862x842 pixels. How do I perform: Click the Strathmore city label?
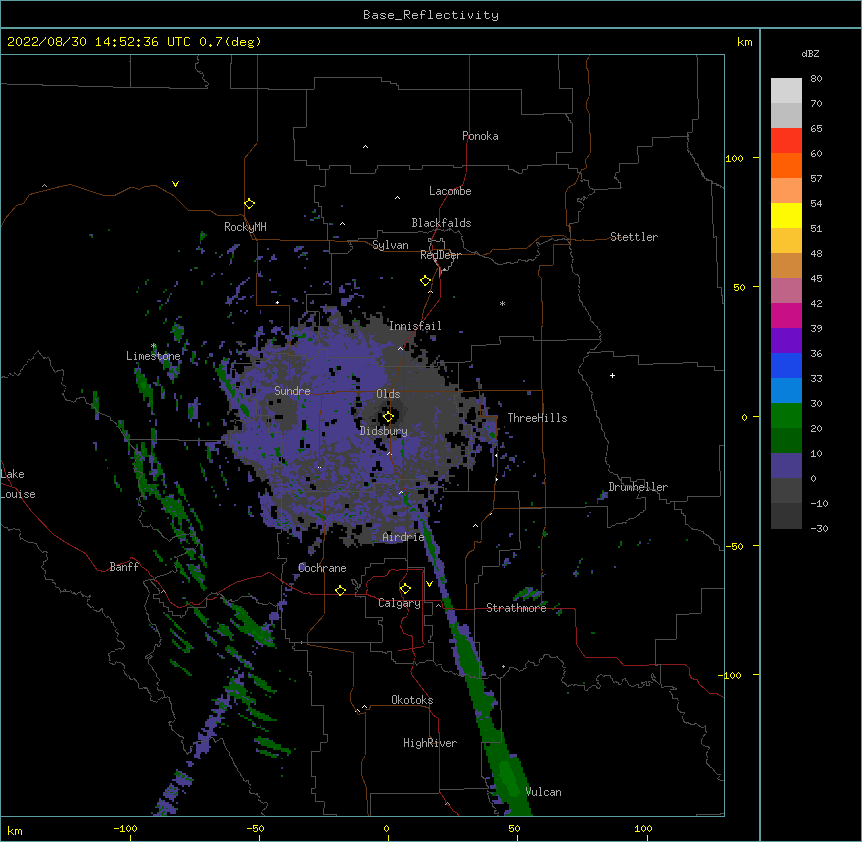point(516,608)
